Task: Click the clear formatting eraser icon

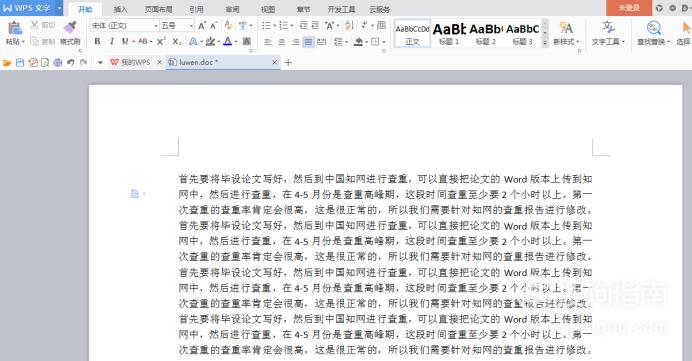Action: pyautogui.click(x=228, y=26)
